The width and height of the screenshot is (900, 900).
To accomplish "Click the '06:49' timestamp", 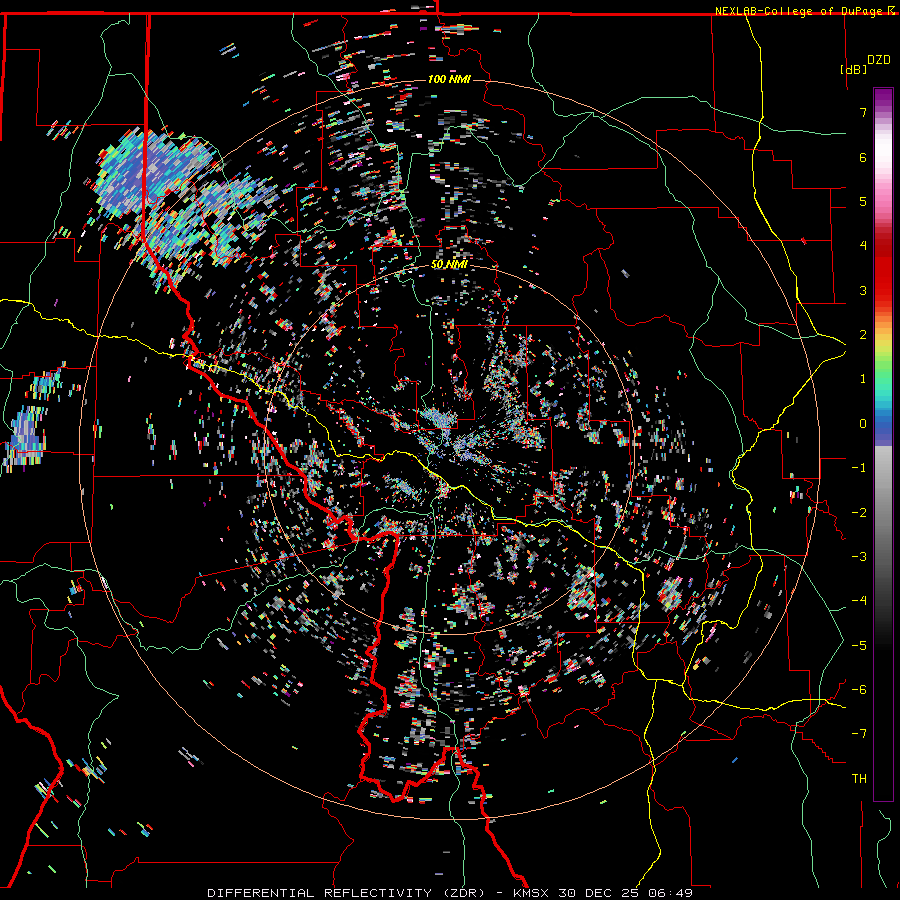I will tap(670, 893).
